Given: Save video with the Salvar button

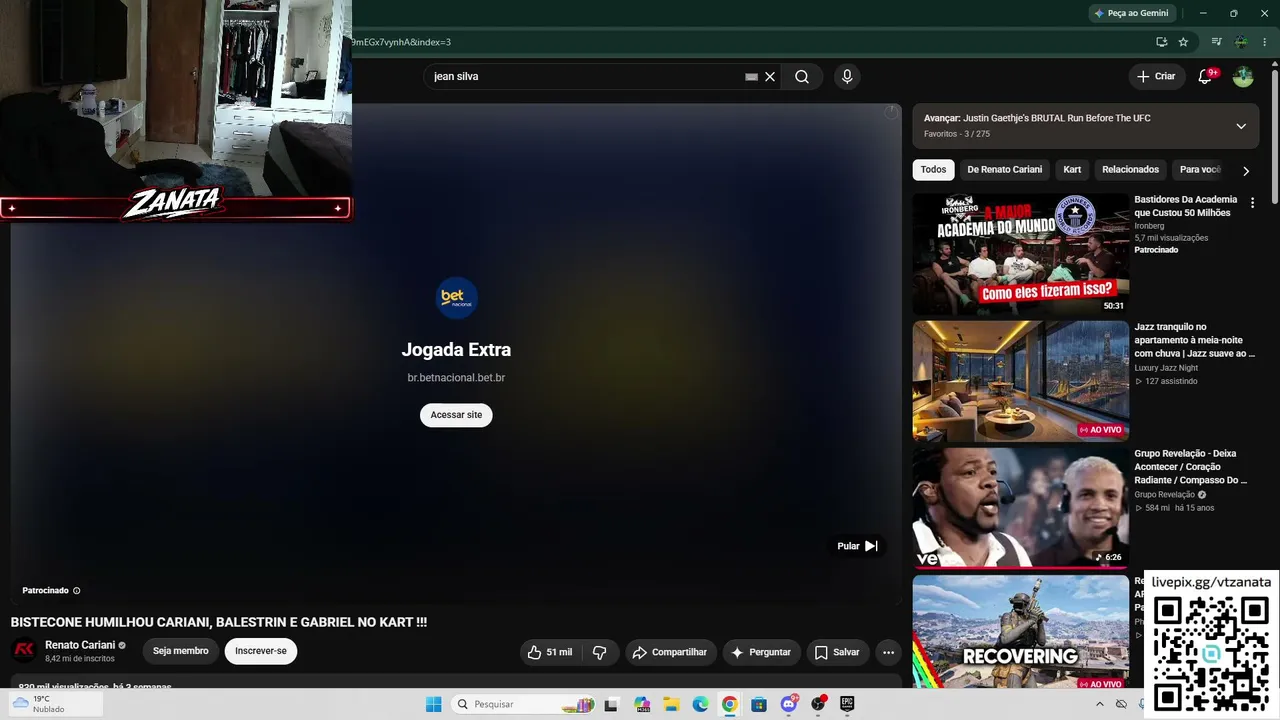Looking at the screenshot, I should pos(837,652).
